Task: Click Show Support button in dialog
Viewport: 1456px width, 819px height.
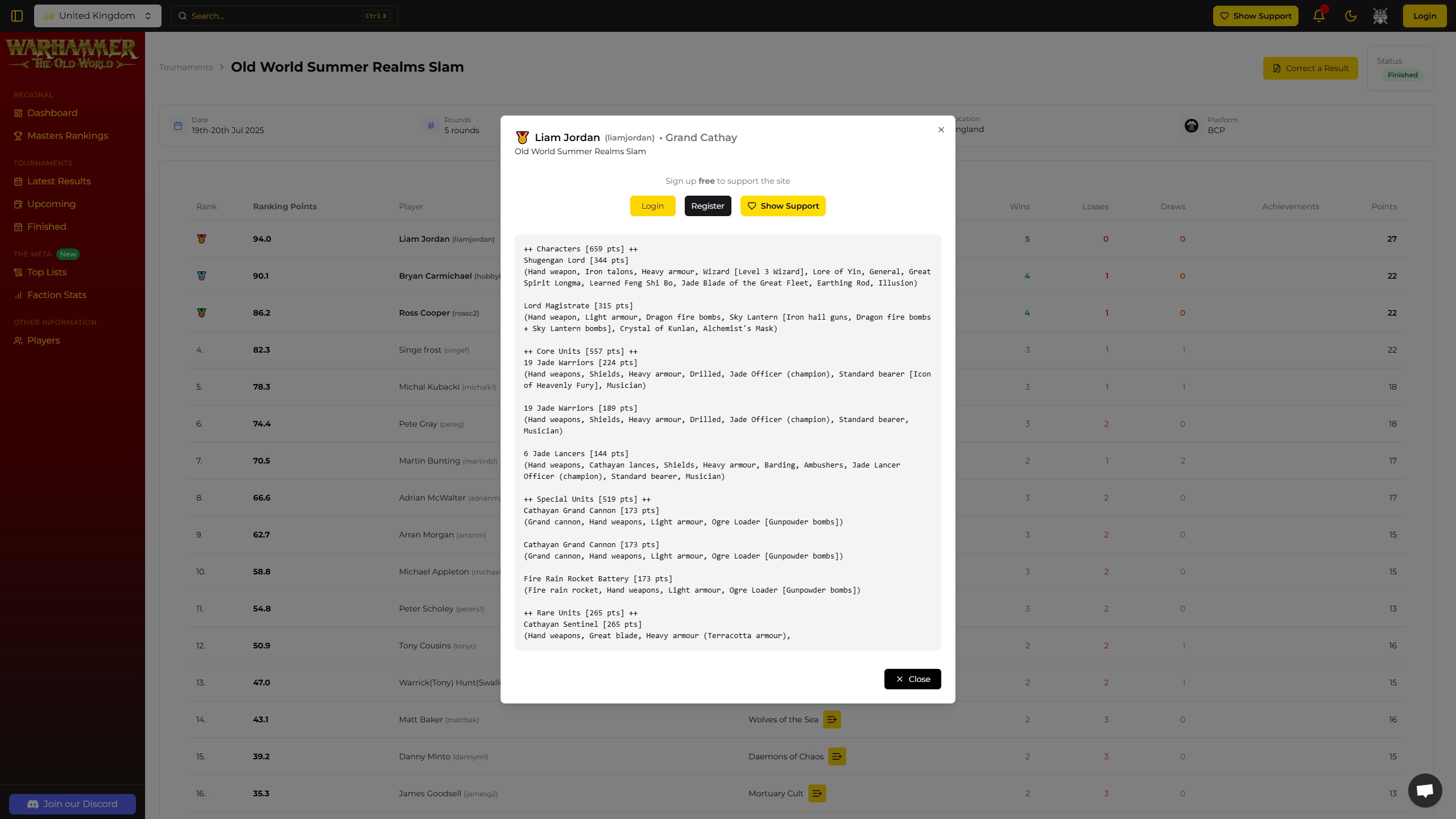Action: pyautogui.click(x=783, y=206)
